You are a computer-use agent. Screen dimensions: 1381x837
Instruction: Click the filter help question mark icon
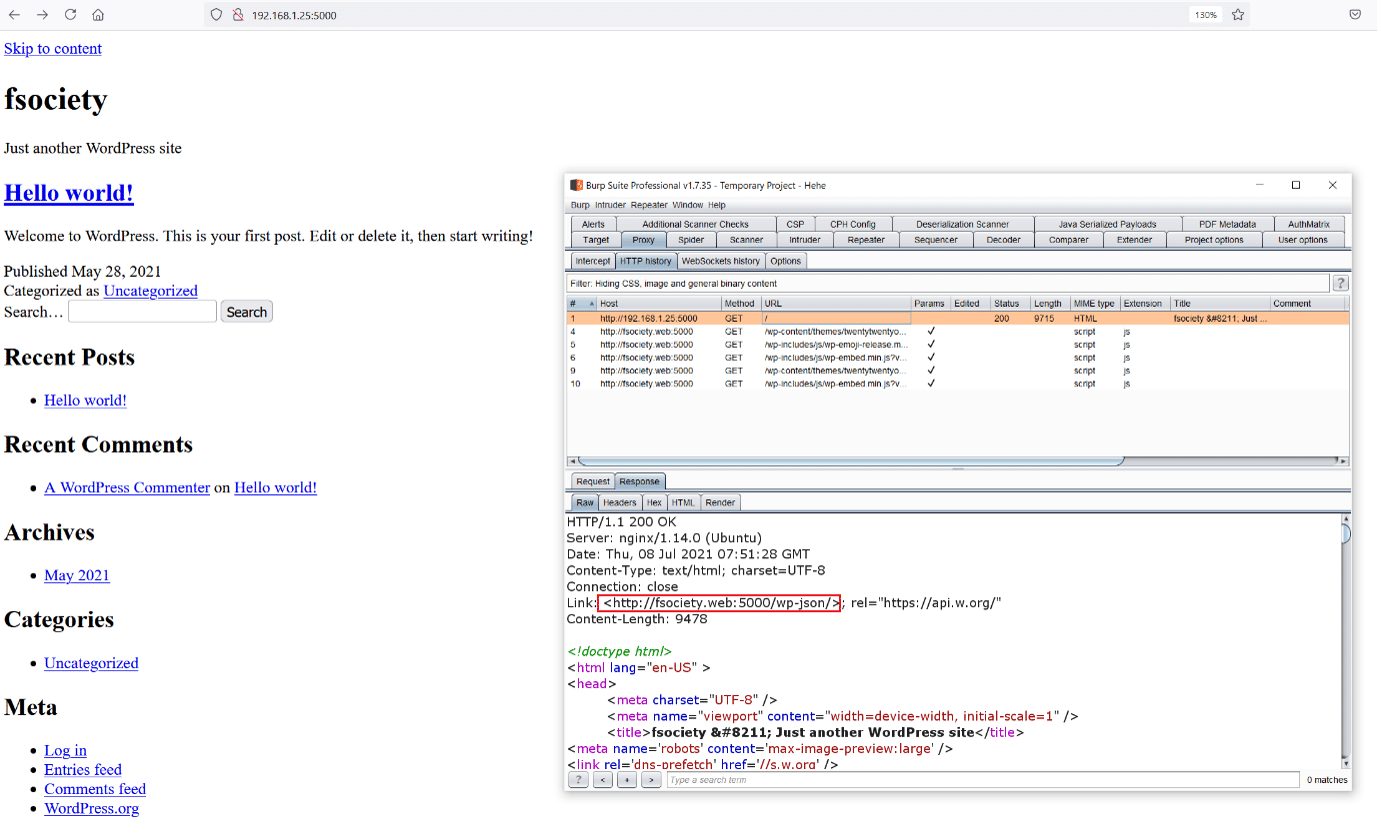click(1340, 284)
